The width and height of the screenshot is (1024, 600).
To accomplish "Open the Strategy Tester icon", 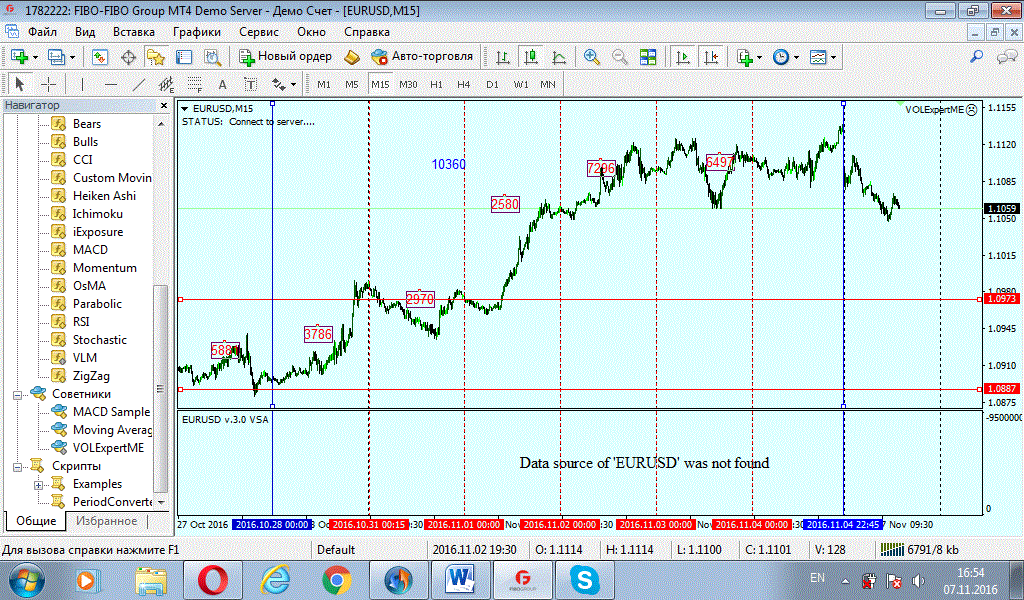I will 213,57.
